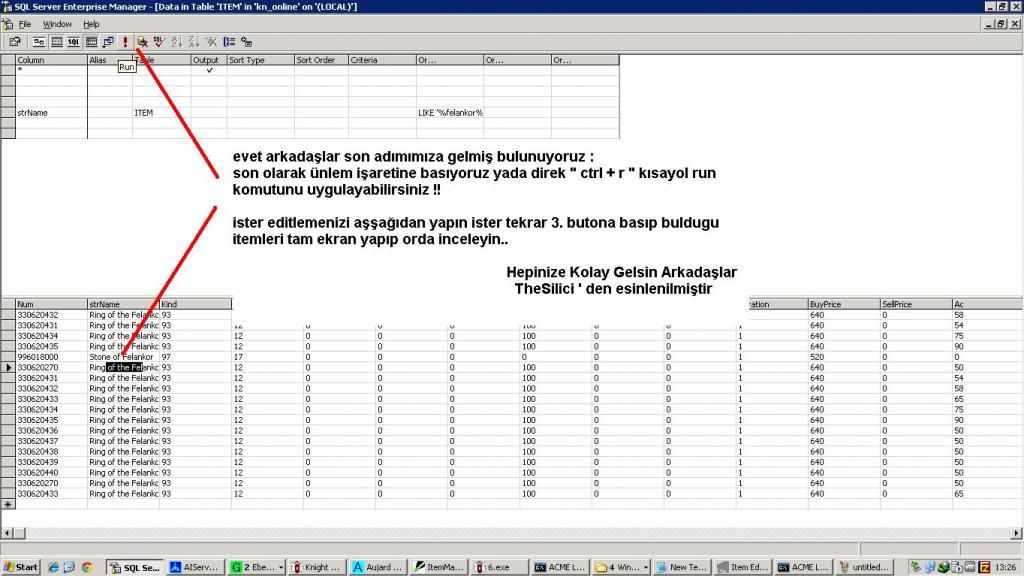Toggle Output checkmark for the * column
This screenshot has width=1024, height=576.
click(209, 70)
